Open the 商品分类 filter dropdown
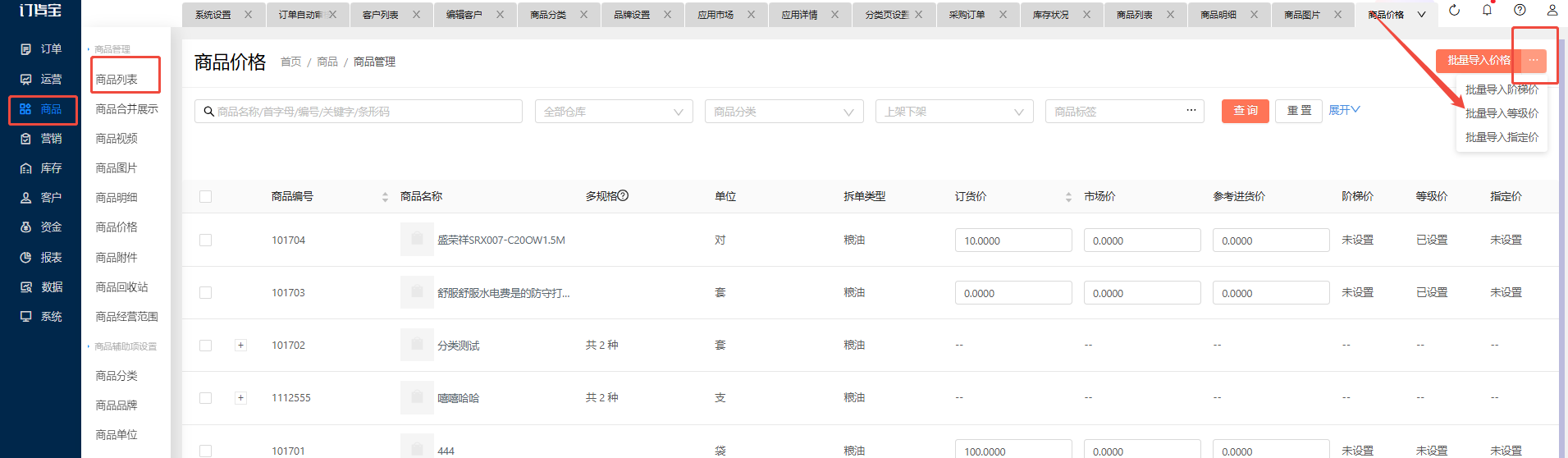 point(784,112)
